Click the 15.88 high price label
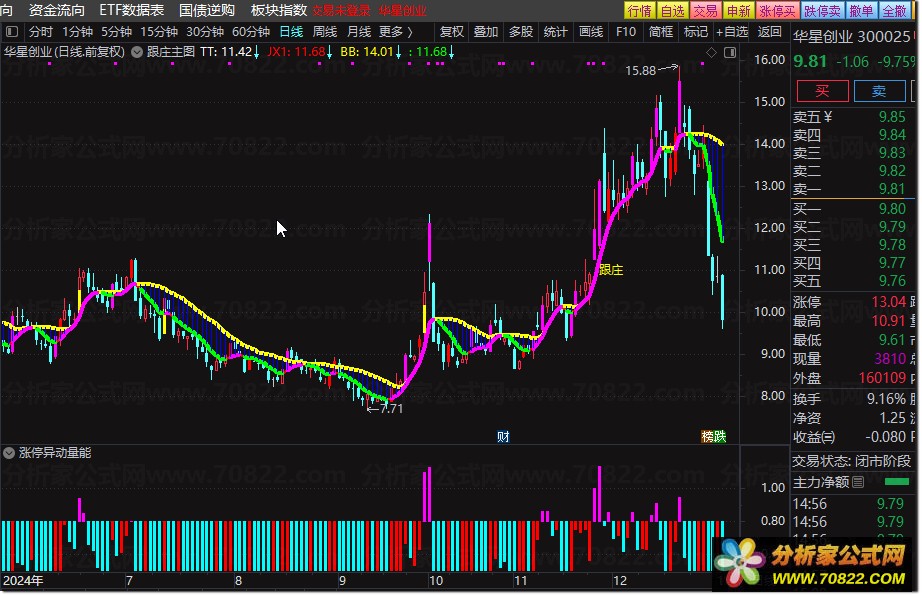The width and height of the screenshot is (922, 595). point(640,71)
